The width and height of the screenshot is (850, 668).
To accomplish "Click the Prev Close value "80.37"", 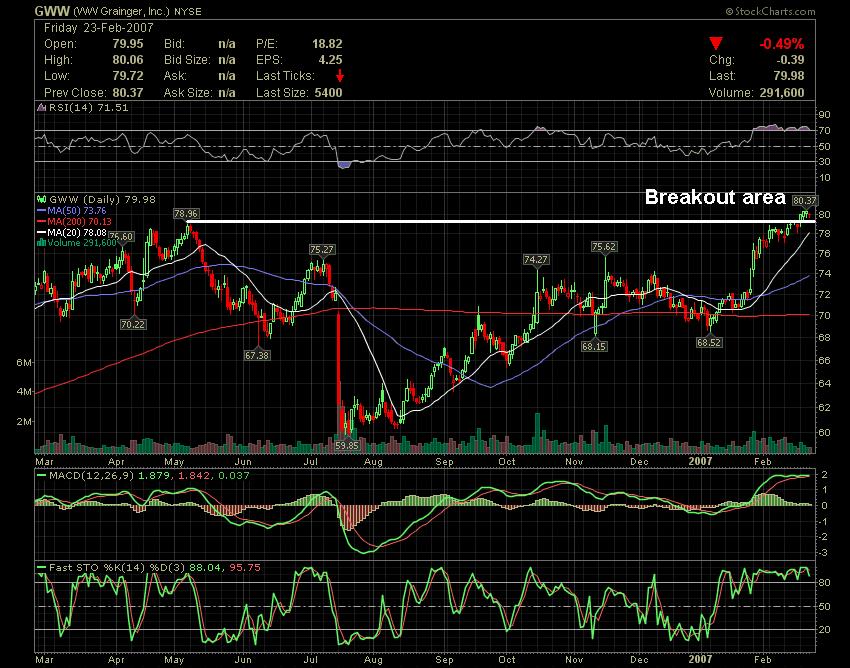I will pyautogui.click(x=128, y=92).
